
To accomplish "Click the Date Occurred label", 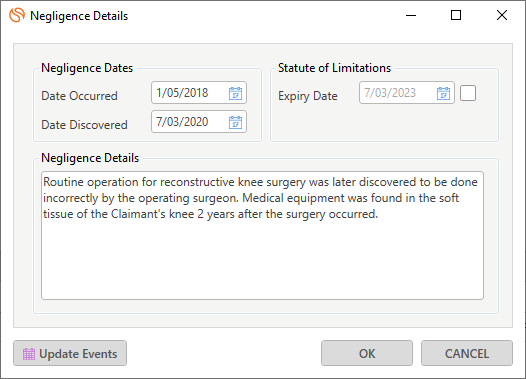I will pyautogui.click(x=80, y=96).
